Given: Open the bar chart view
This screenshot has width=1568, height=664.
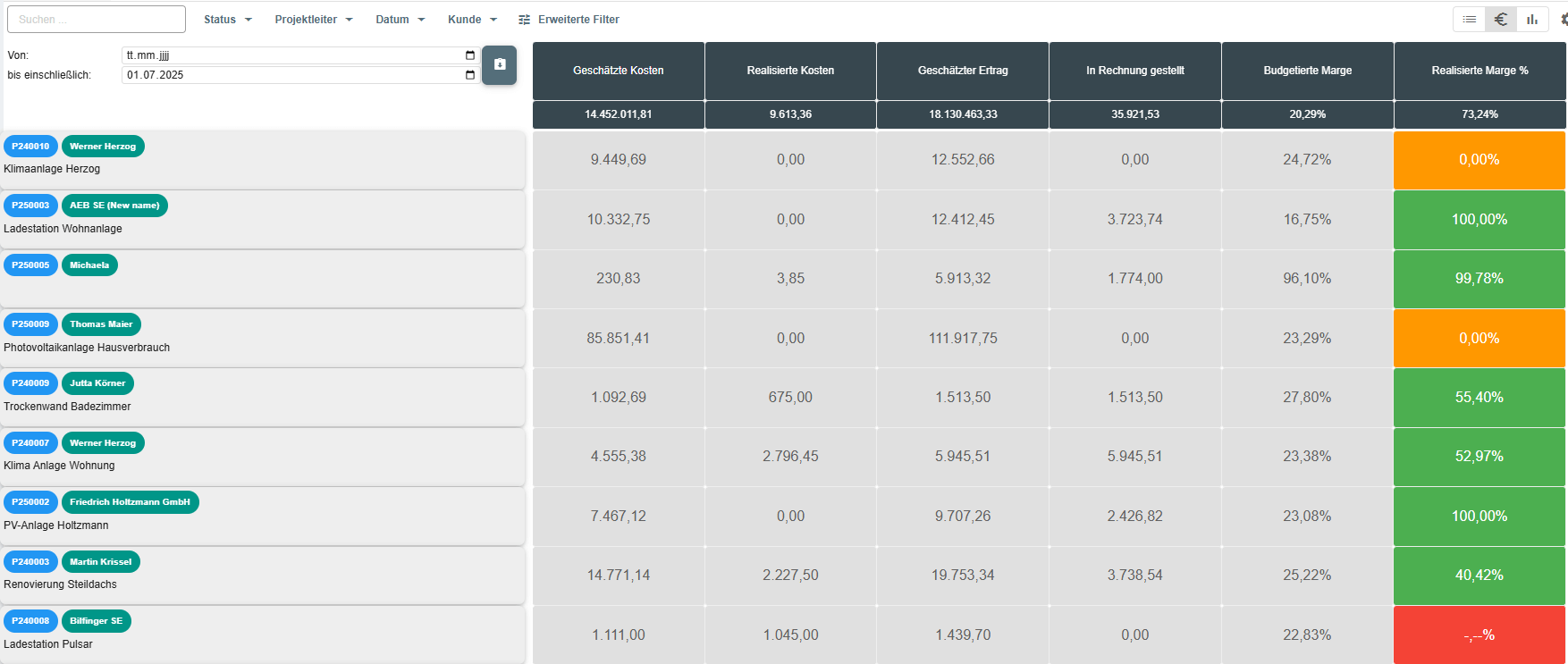Looking at the screenshot, I should coord(1532,19).
